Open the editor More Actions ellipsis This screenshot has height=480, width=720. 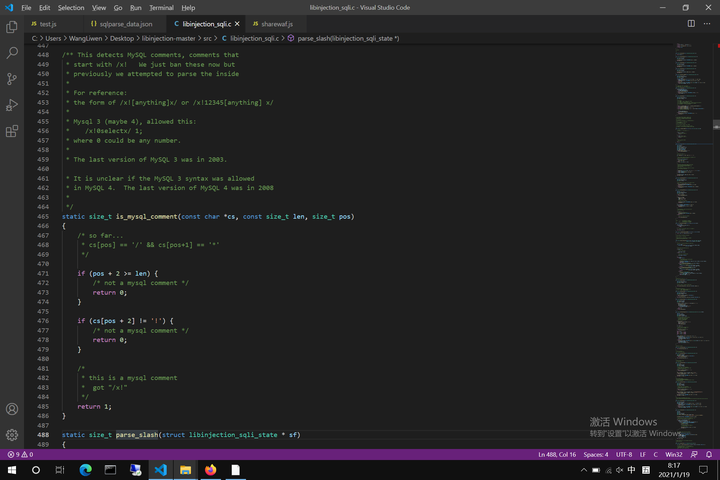point(707,23)
